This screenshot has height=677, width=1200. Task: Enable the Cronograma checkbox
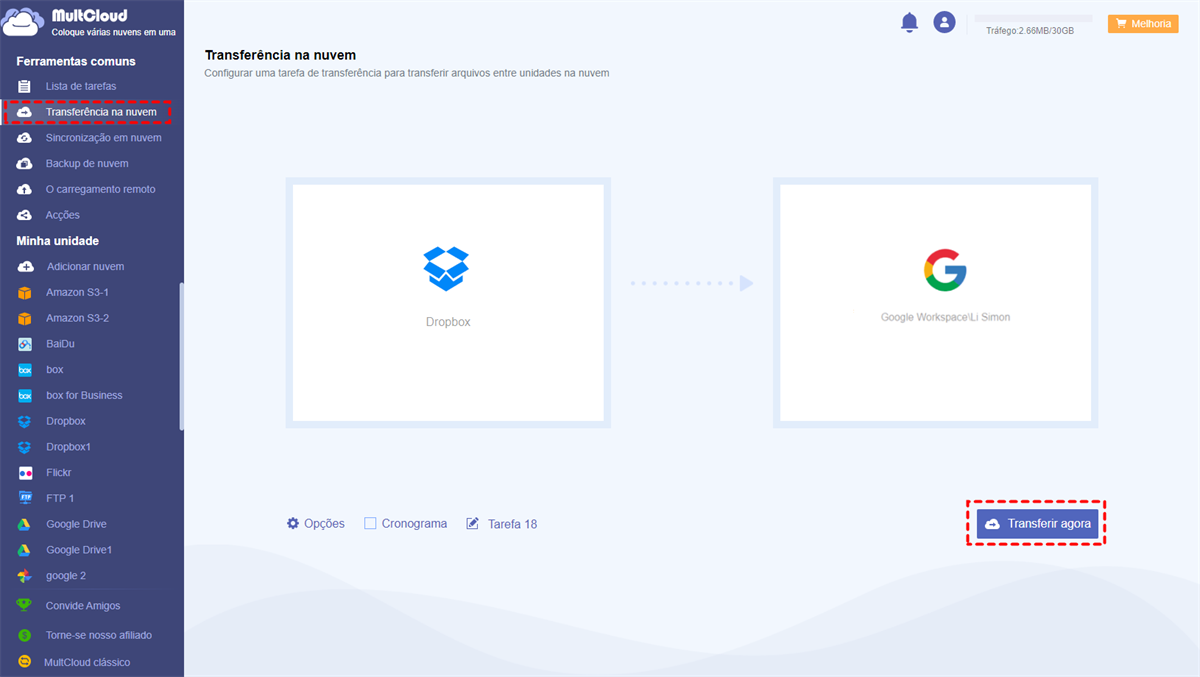(370, 523)
